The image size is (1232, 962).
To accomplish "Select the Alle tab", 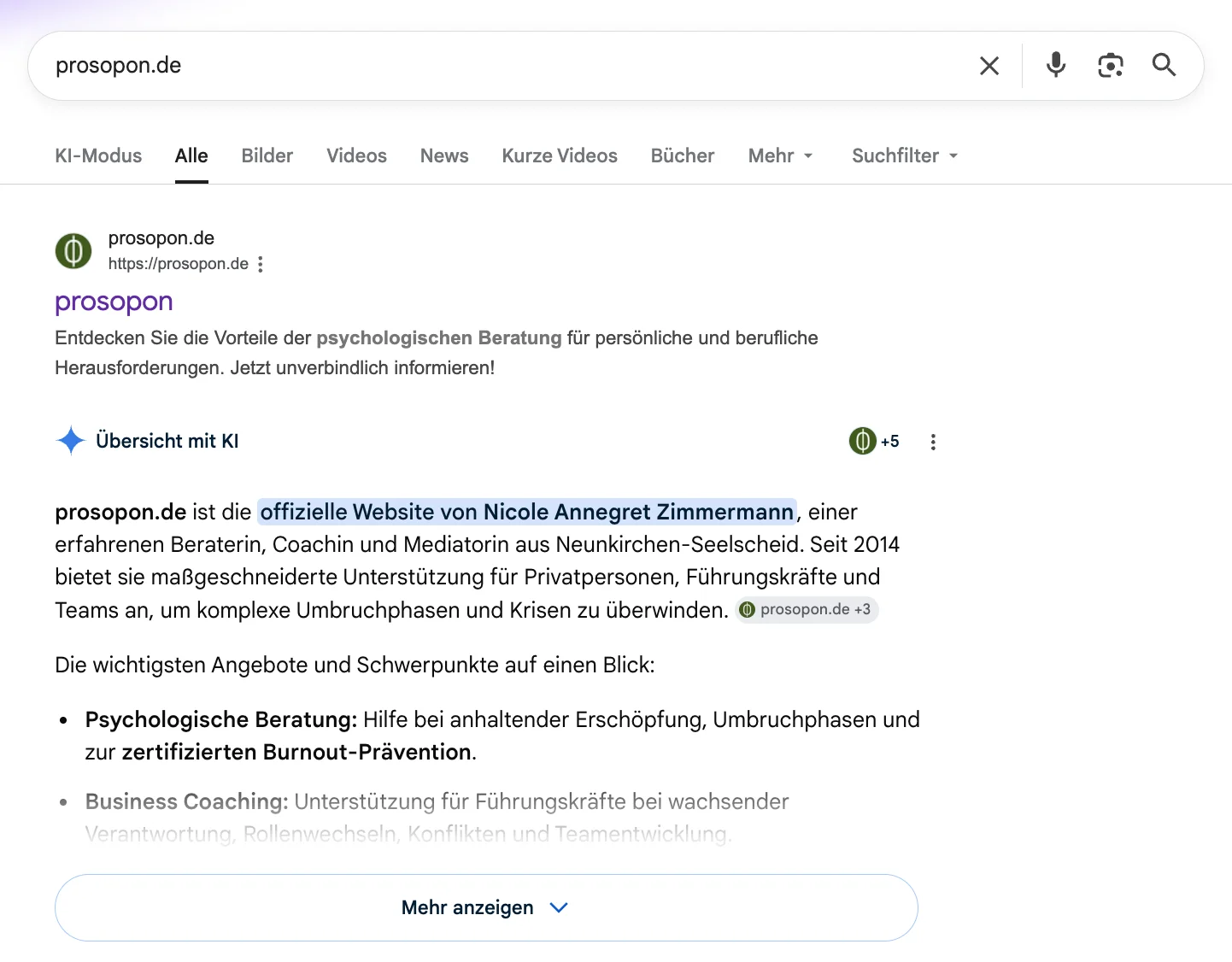I will (x=191, y=155).
